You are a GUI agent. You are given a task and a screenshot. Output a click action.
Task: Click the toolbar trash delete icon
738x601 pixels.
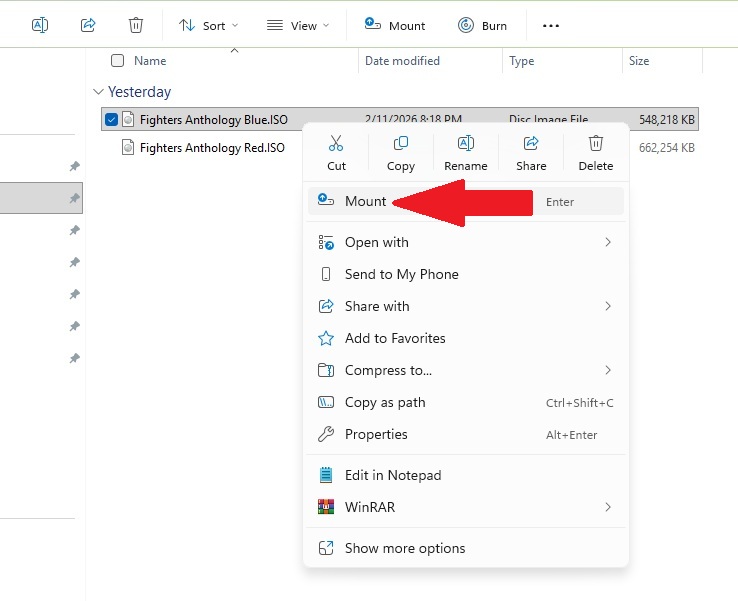[x=136, y=25]
